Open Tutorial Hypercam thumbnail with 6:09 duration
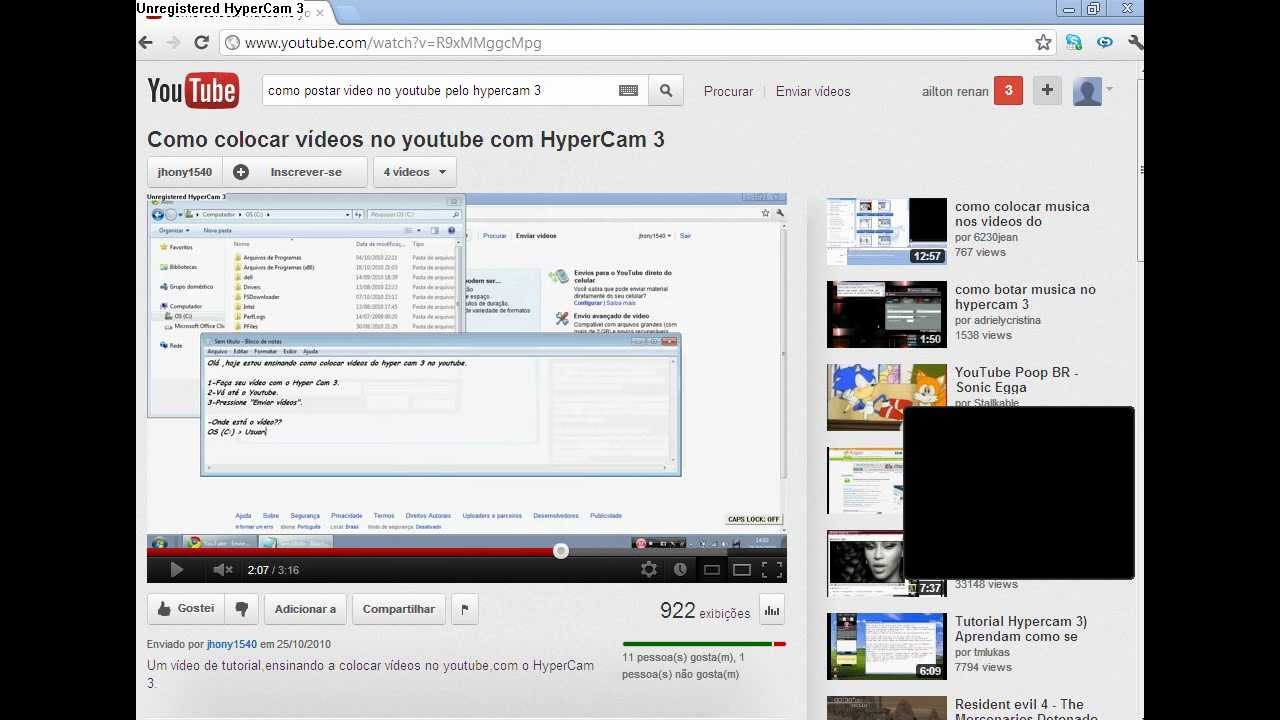The image size is (1280, 720). tap(886, 646)
